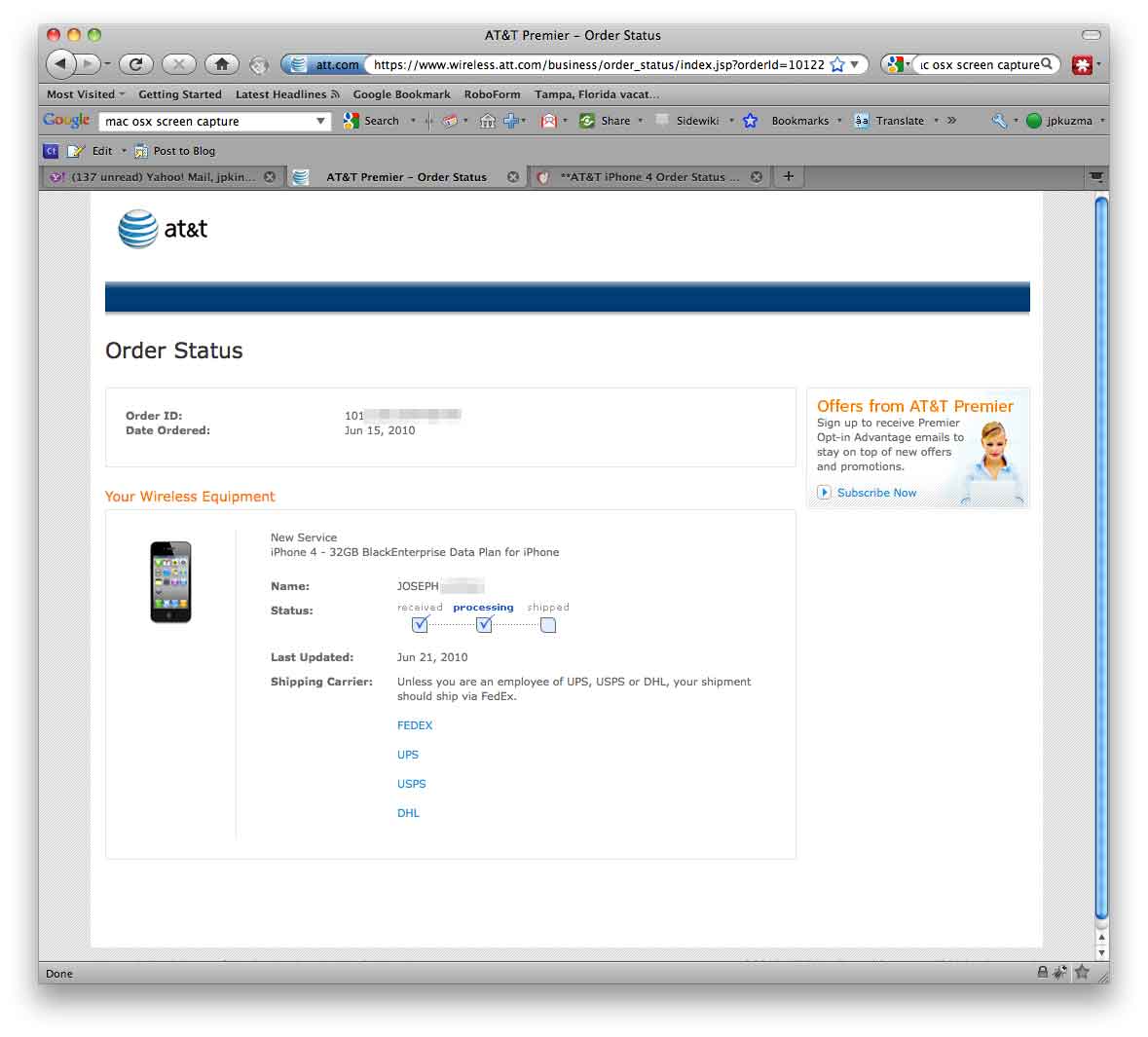Viewport: 1148px width, 1037px height.
Task: Open the URL bar history dropdown
Action: 854,64
